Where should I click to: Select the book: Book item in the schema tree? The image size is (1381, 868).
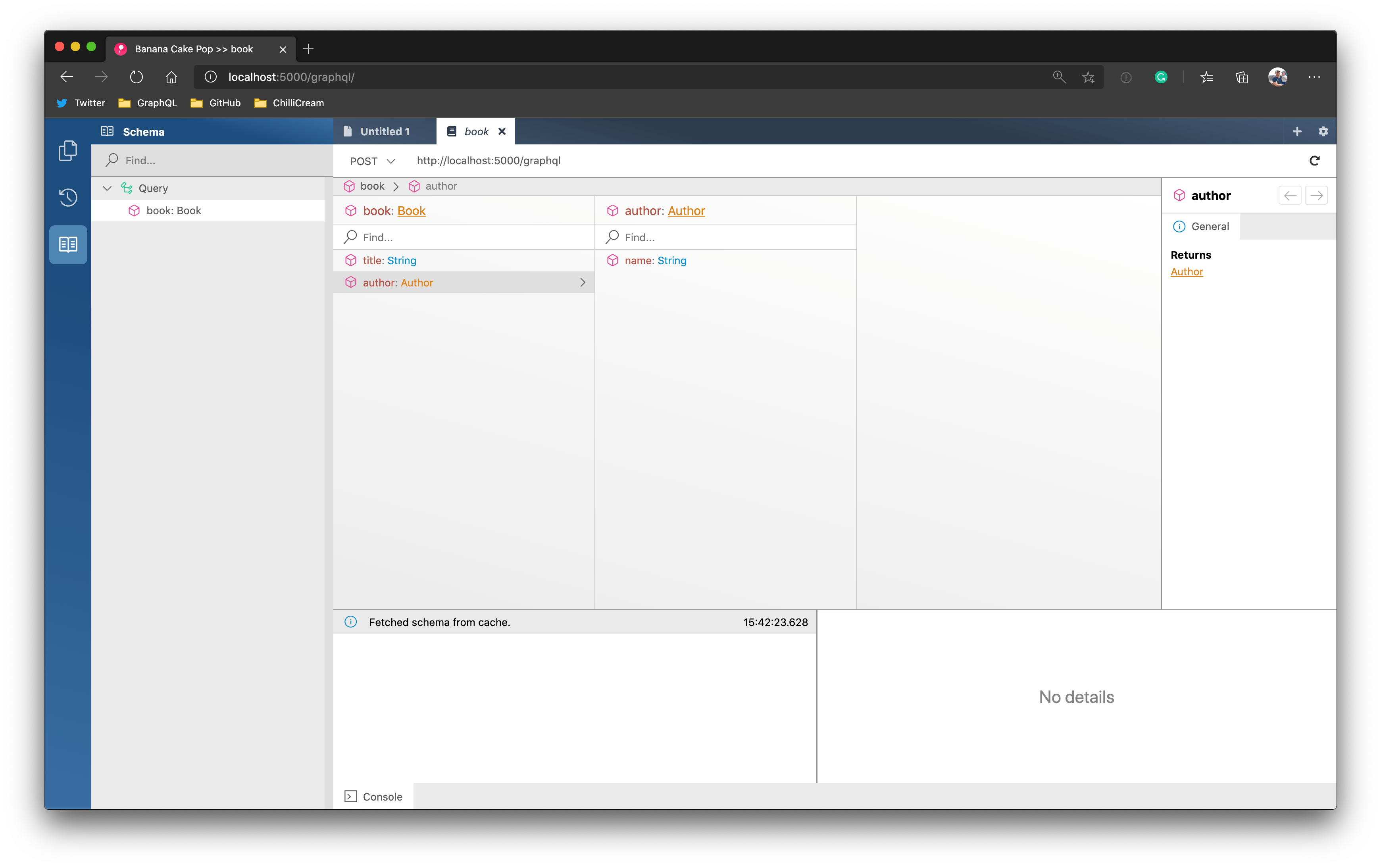click(173, 210)
